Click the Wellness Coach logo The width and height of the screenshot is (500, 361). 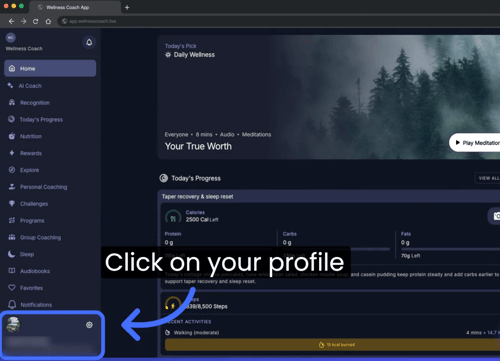click(11, 38)
